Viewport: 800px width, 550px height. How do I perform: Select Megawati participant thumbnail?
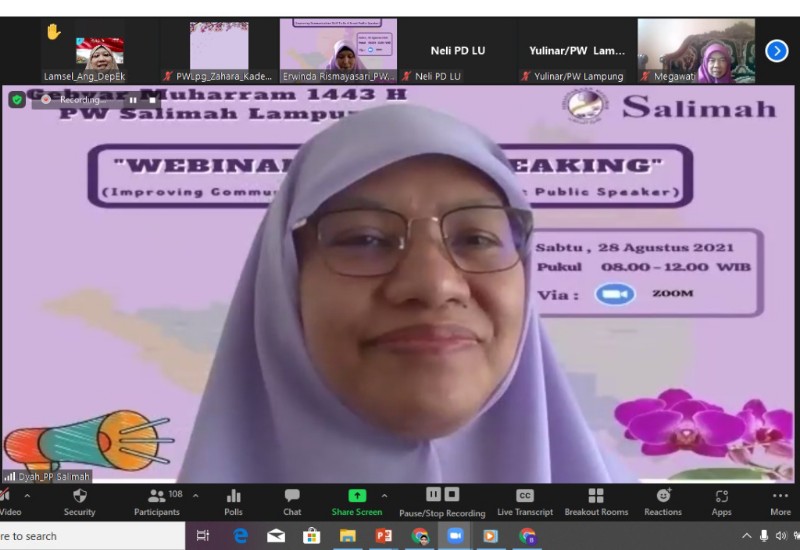click(696, 51)
